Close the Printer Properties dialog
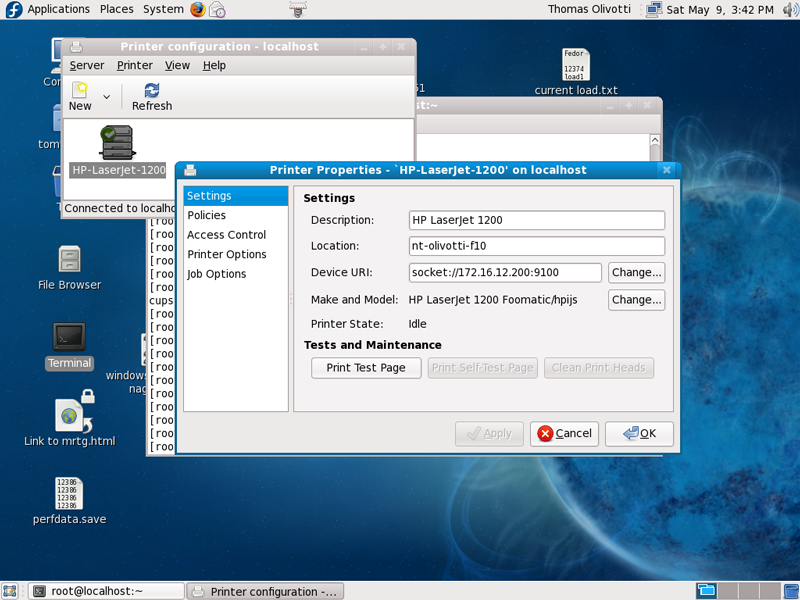Screen dimensions: 800x600 [666, 170]
